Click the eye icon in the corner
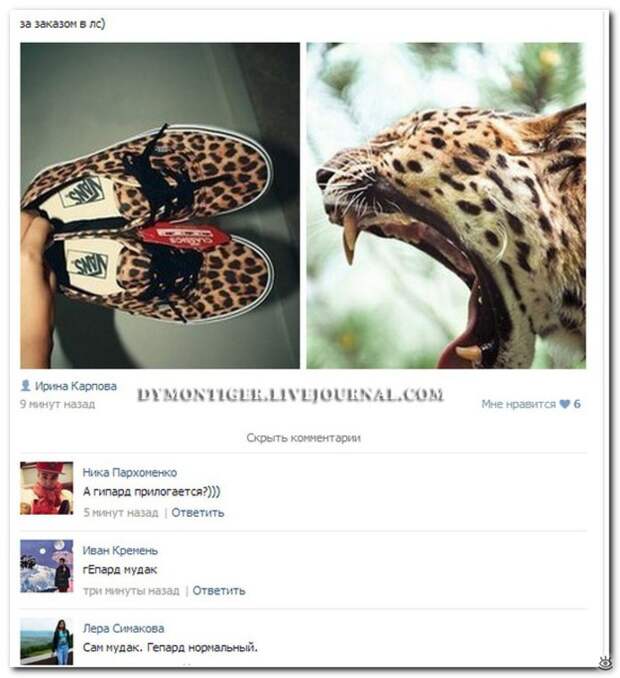 coord(605,662)
